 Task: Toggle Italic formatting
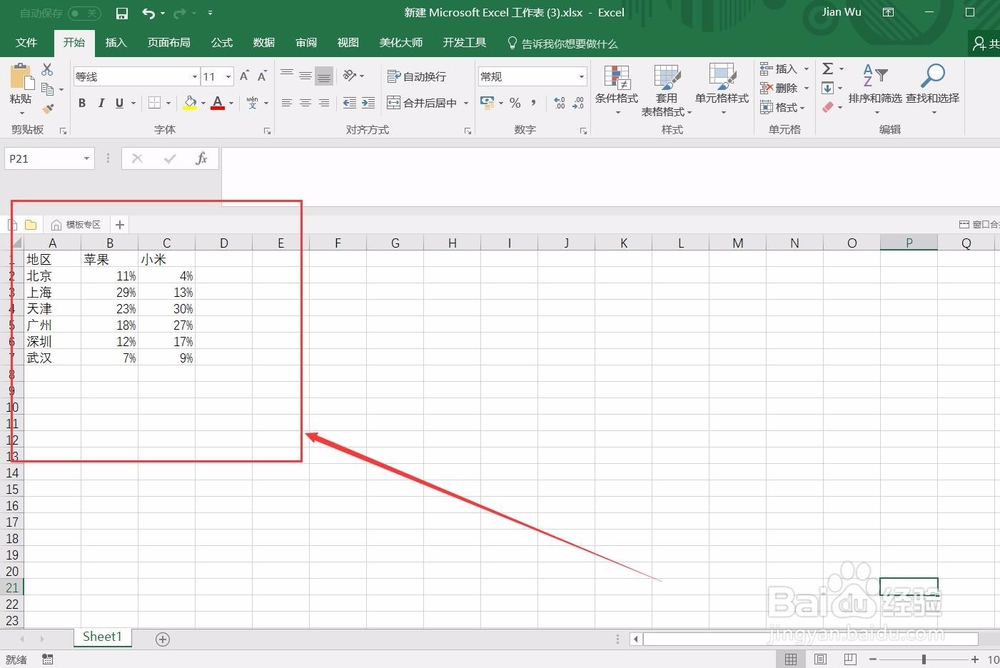click(x=101, y=103)
